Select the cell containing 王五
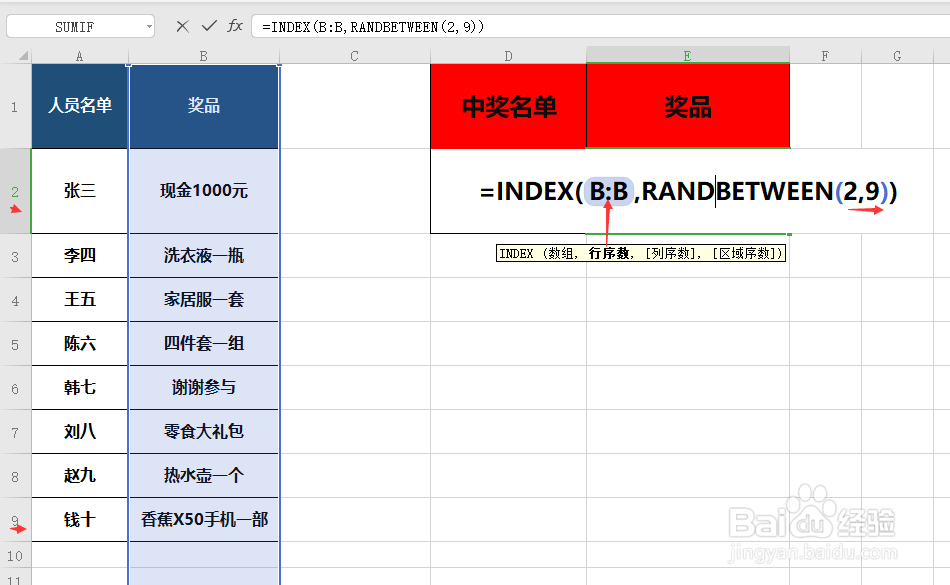This screenshot has height=585, width=950. tap(80, 300)
